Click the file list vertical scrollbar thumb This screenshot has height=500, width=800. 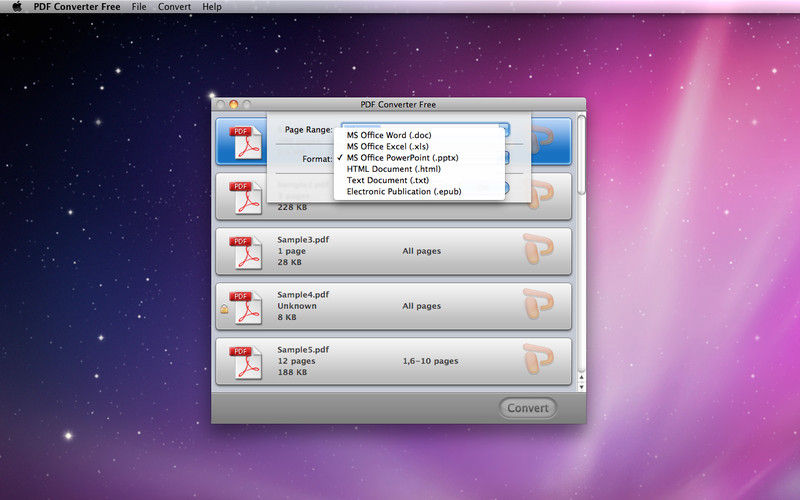pyautogui.click(x=581, y=155)
